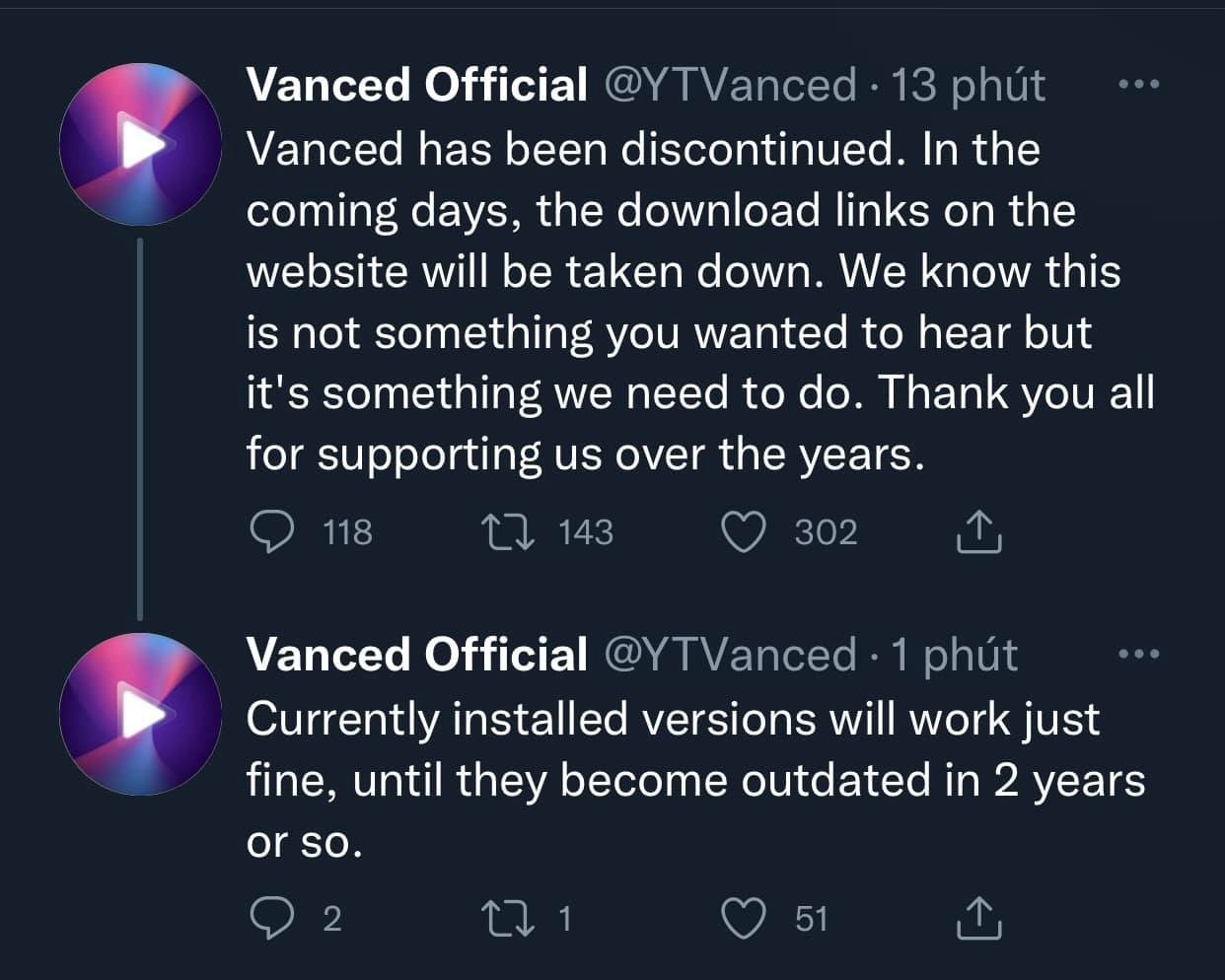
Task: Retweet the Vanced discontinued tweet
Action: pos(508,532)
